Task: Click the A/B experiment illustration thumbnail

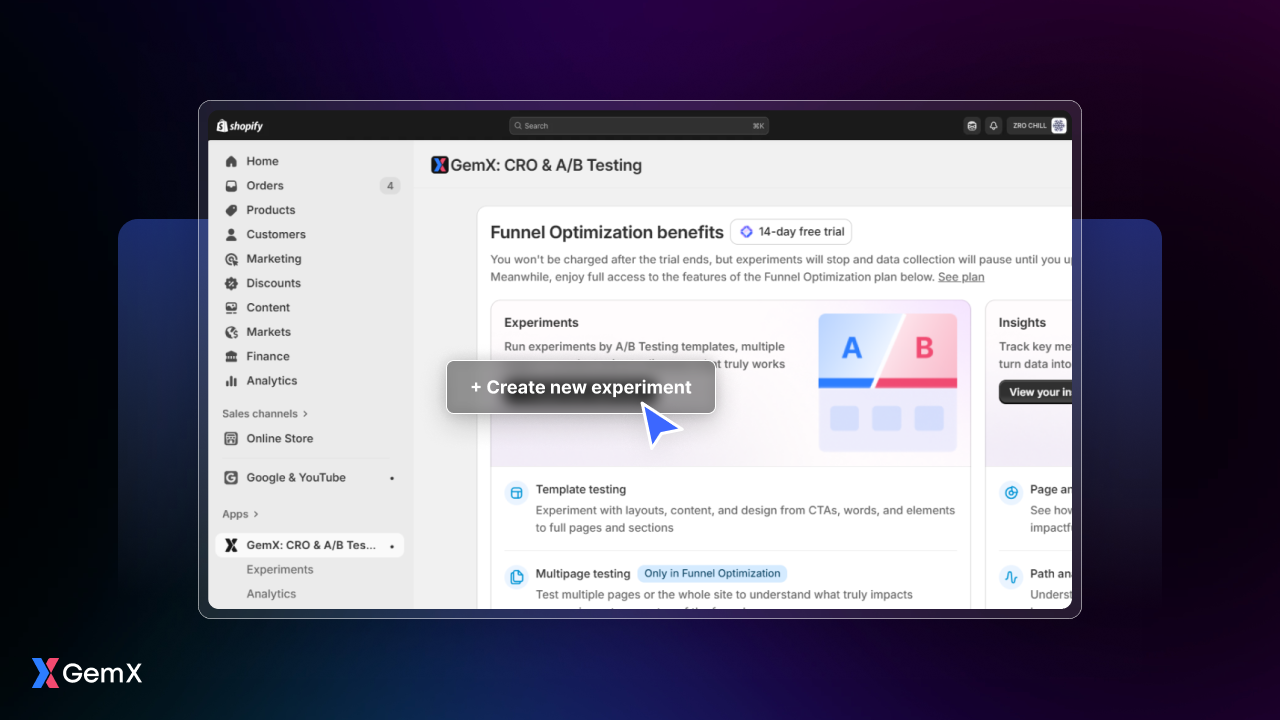Action: point(887,382)
